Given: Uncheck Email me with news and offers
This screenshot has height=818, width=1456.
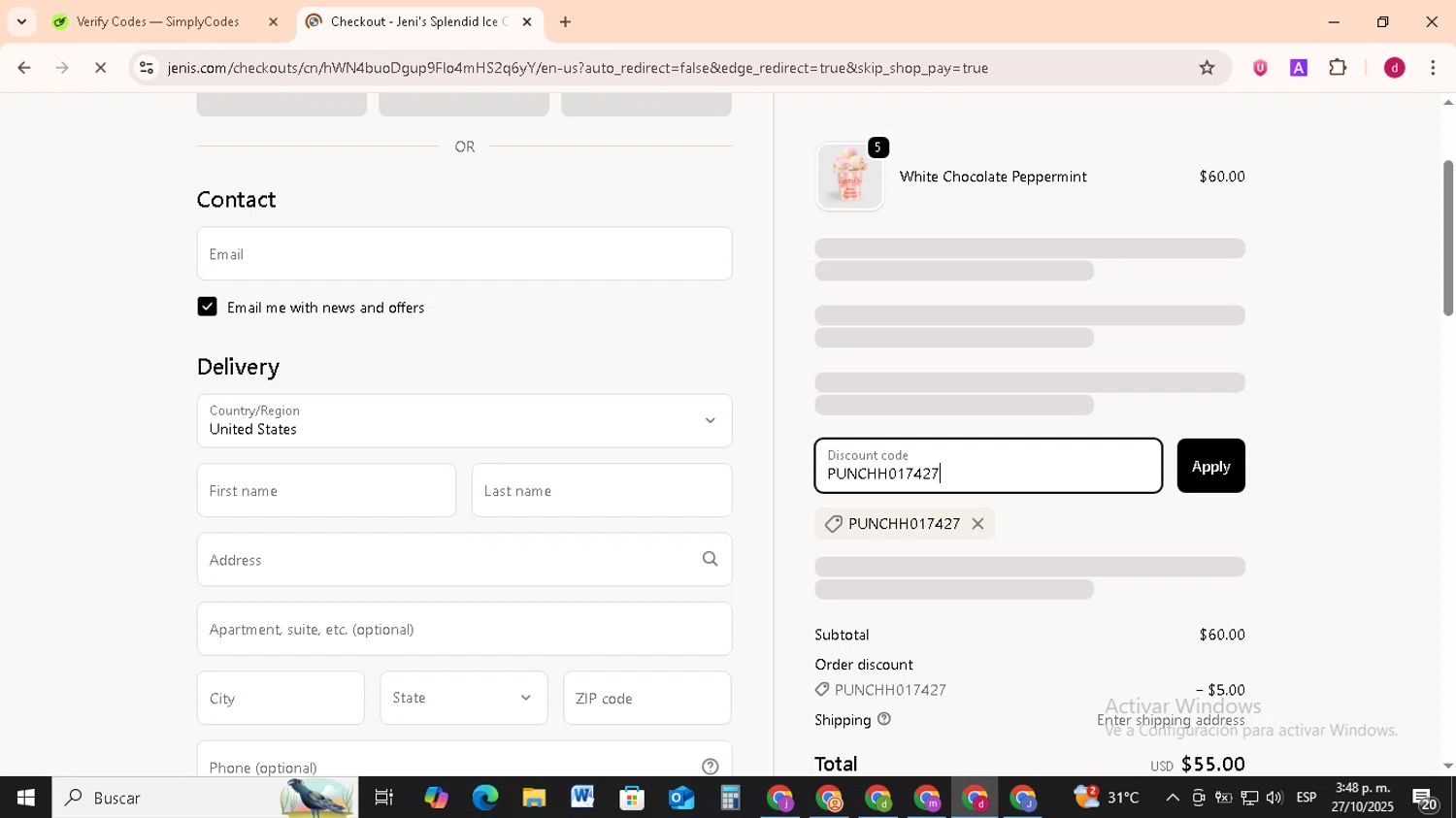Looking at the screenshot, I should pyautogui.click(x=207, y=307).
